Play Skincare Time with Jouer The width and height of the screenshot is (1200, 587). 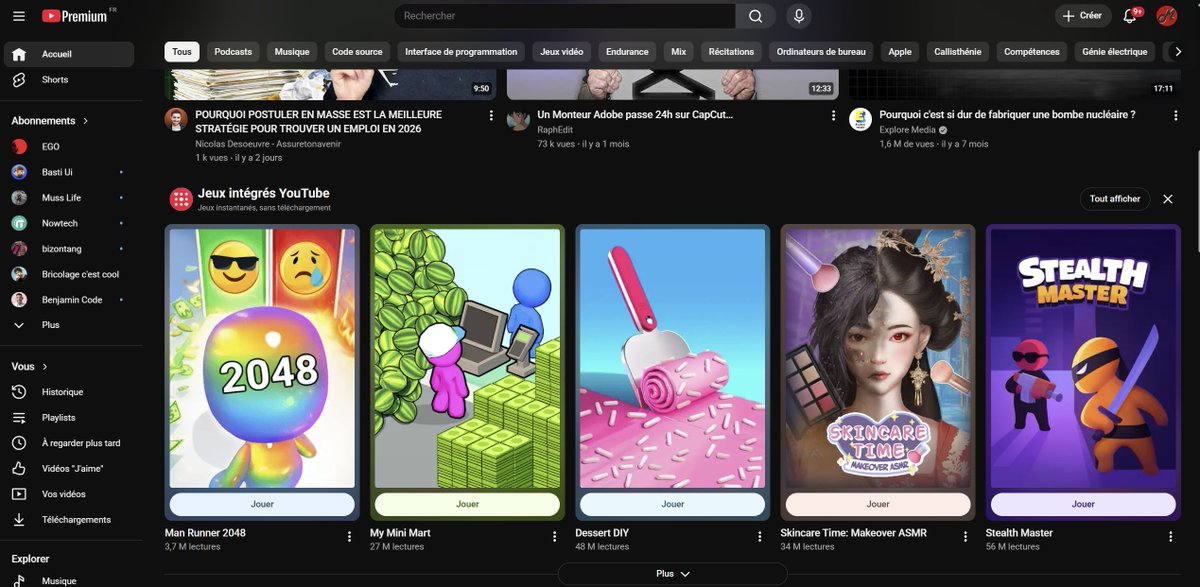[878, 504]
